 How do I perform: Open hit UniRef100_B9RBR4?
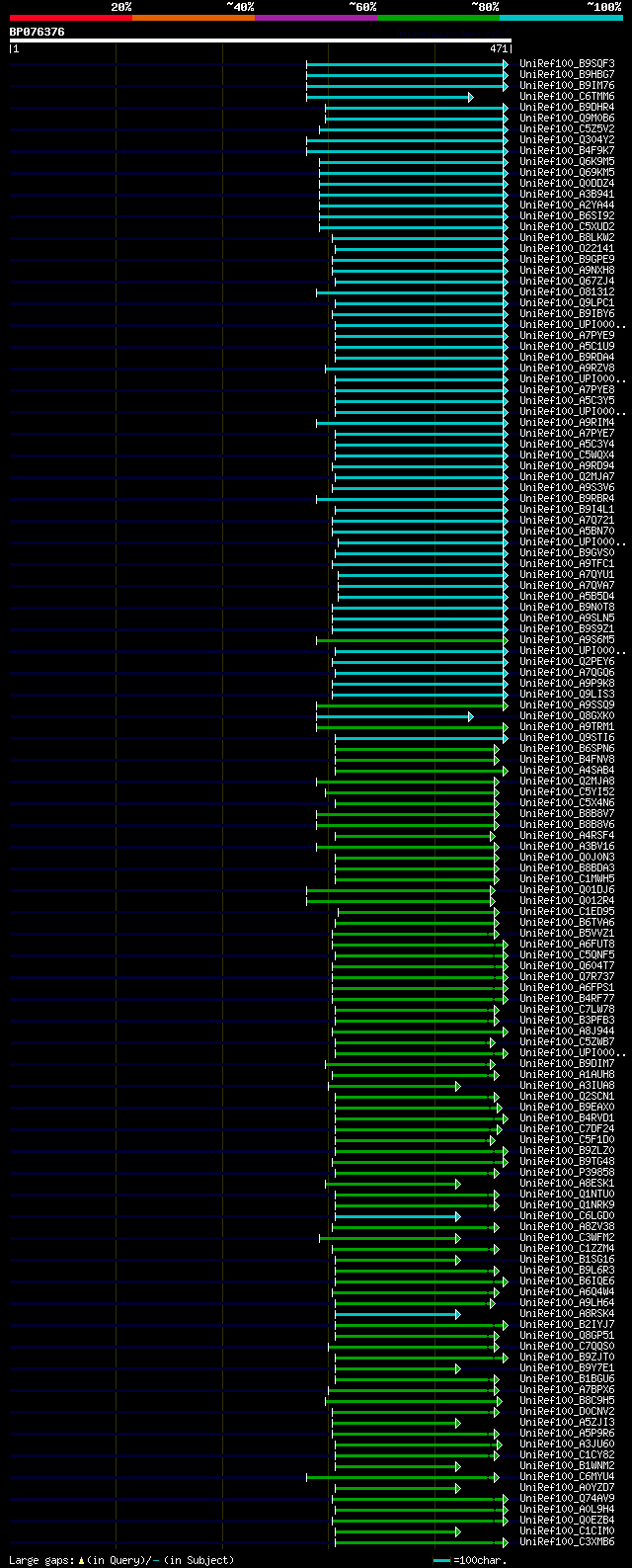tap(567, 499)
